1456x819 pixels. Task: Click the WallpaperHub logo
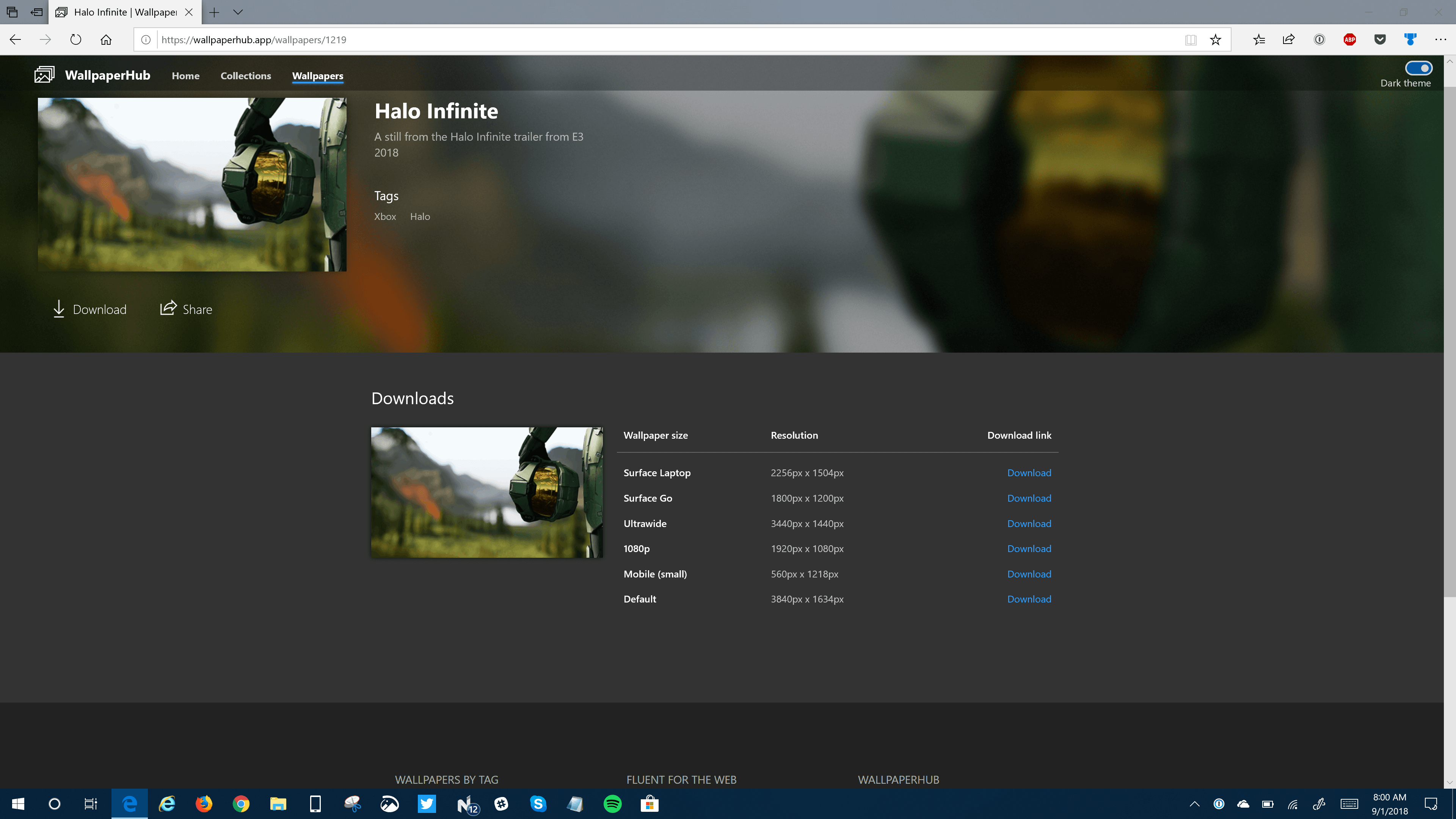tap(45, 74)
